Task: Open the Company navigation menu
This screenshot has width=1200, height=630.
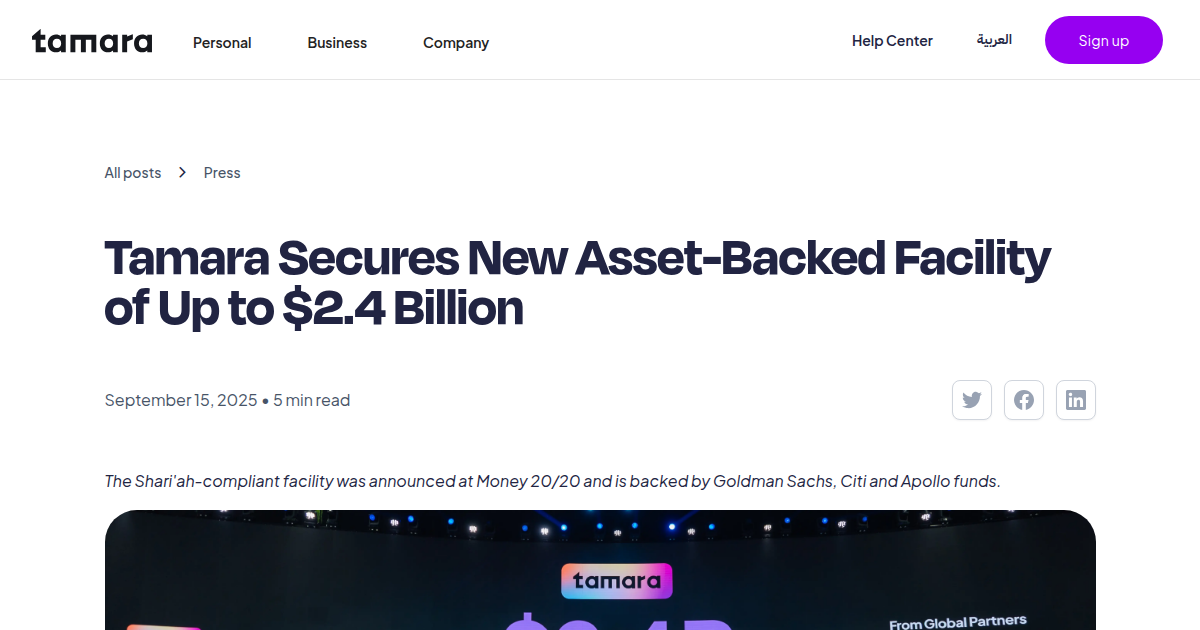Action: click(456, 42)
